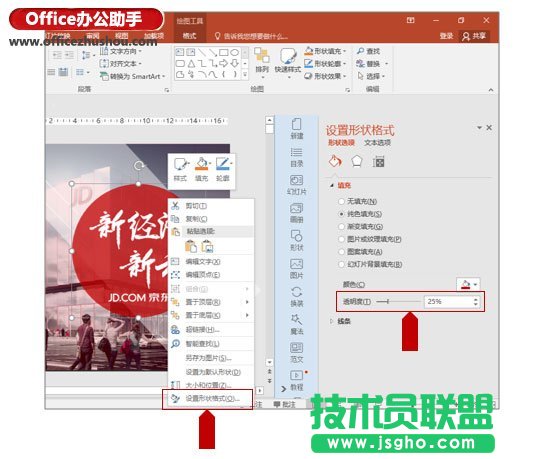Click the rotation handle above the red circle
The height and width of the screenshot is (459, 538).
139,166
